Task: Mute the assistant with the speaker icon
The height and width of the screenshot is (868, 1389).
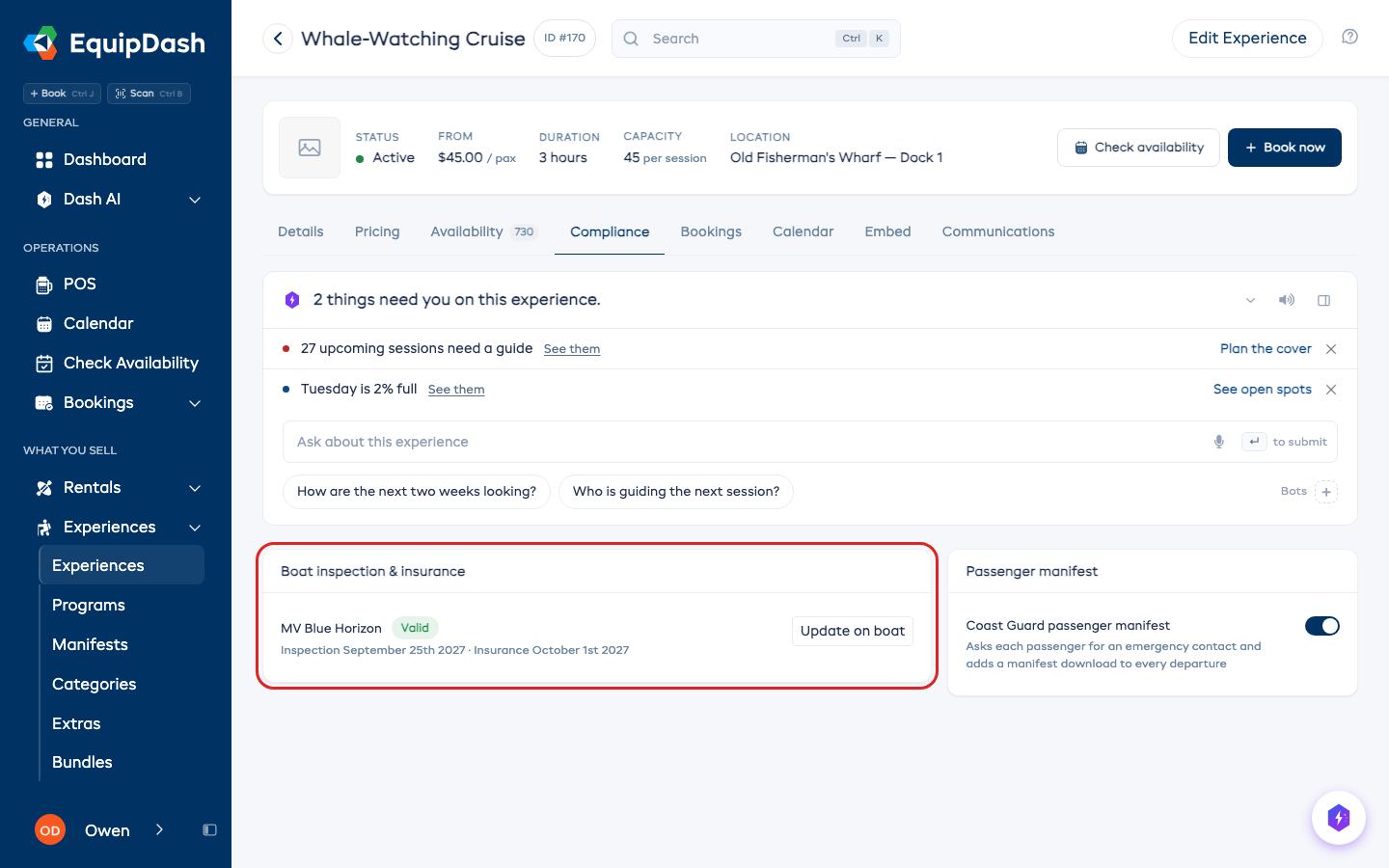Action: pos(1287,300)
